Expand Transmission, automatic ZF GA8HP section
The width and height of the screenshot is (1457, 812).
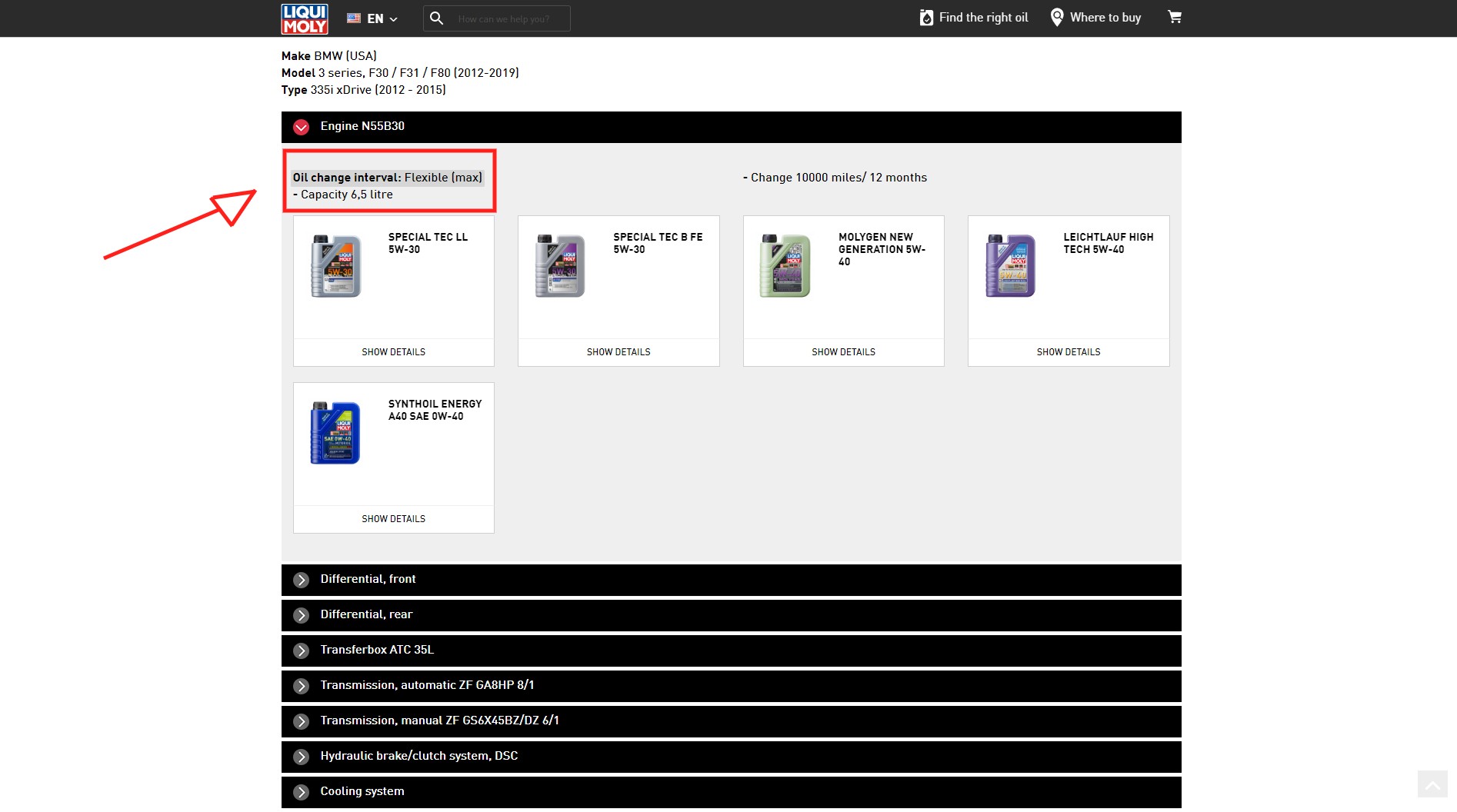tap(731, 686)
